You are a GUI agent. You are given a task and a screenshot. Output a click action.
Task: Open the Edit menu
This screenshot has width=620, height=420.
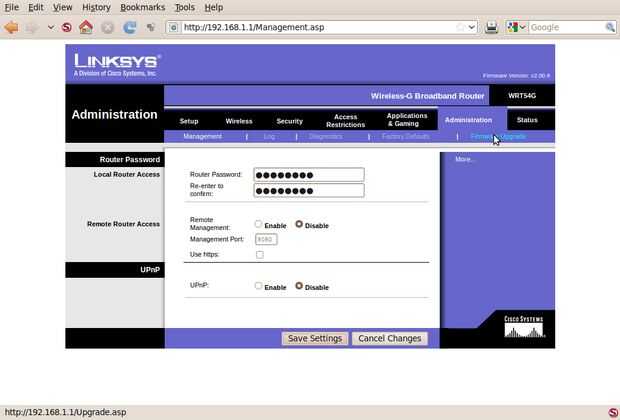click(36, 7)
